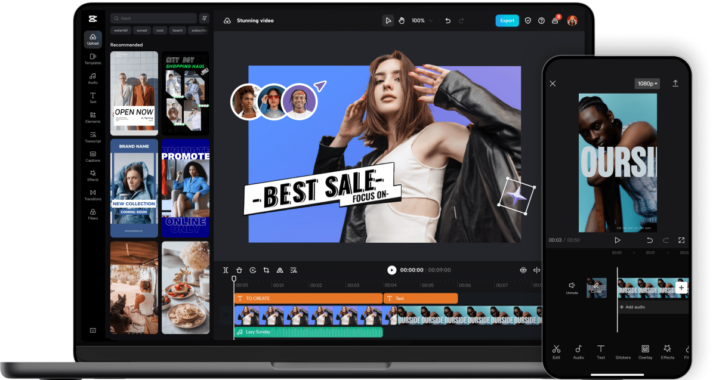Toggle Unmute on phone timeline
This screenshot has width=716, height=380.
572,288
